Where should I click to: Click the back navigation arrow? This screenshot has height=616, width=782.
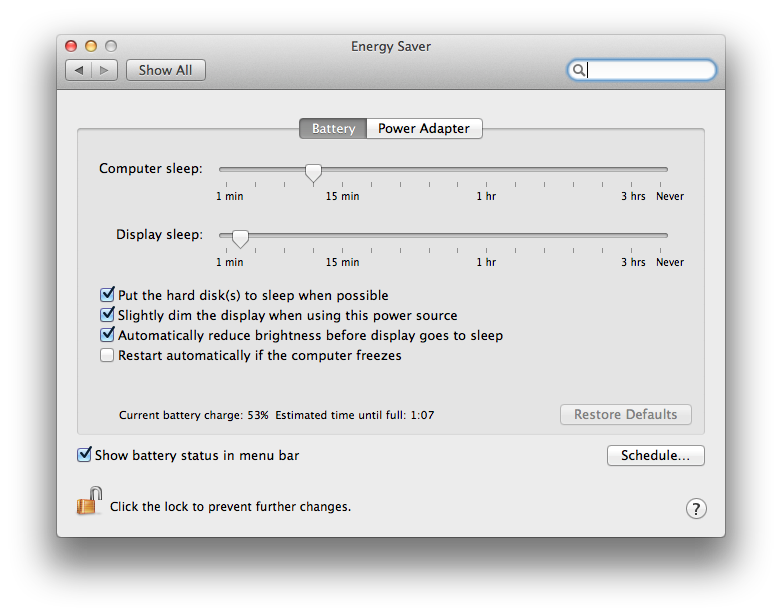click(x=79, y=70)
